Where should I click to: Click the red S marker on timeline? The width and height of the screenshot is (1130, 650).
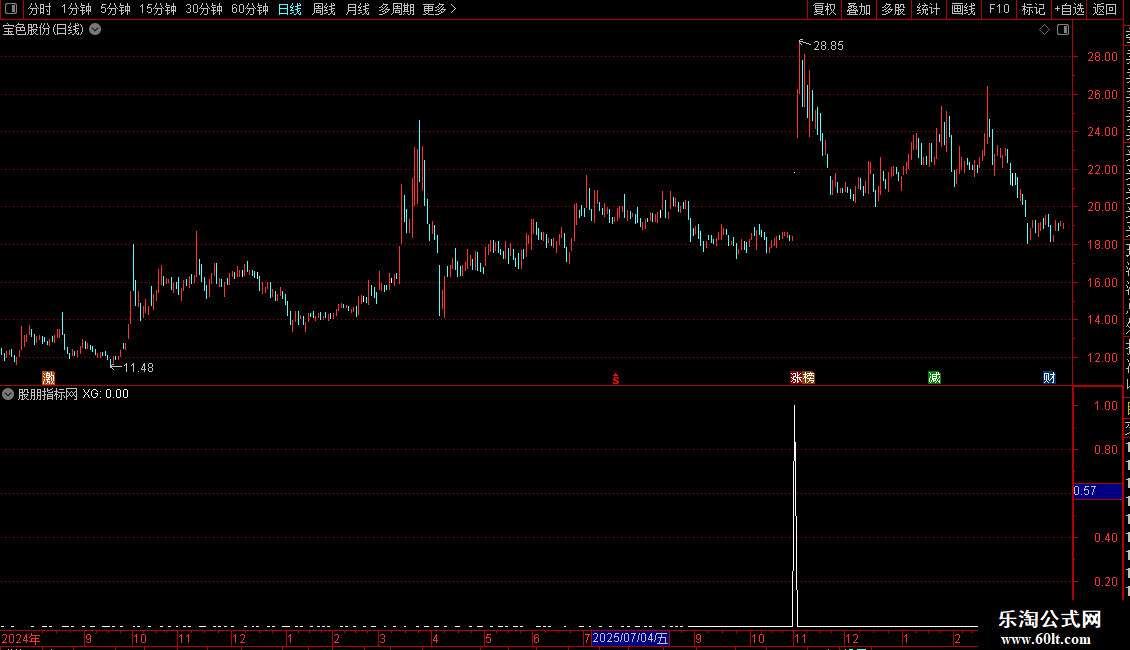point(615,379)
